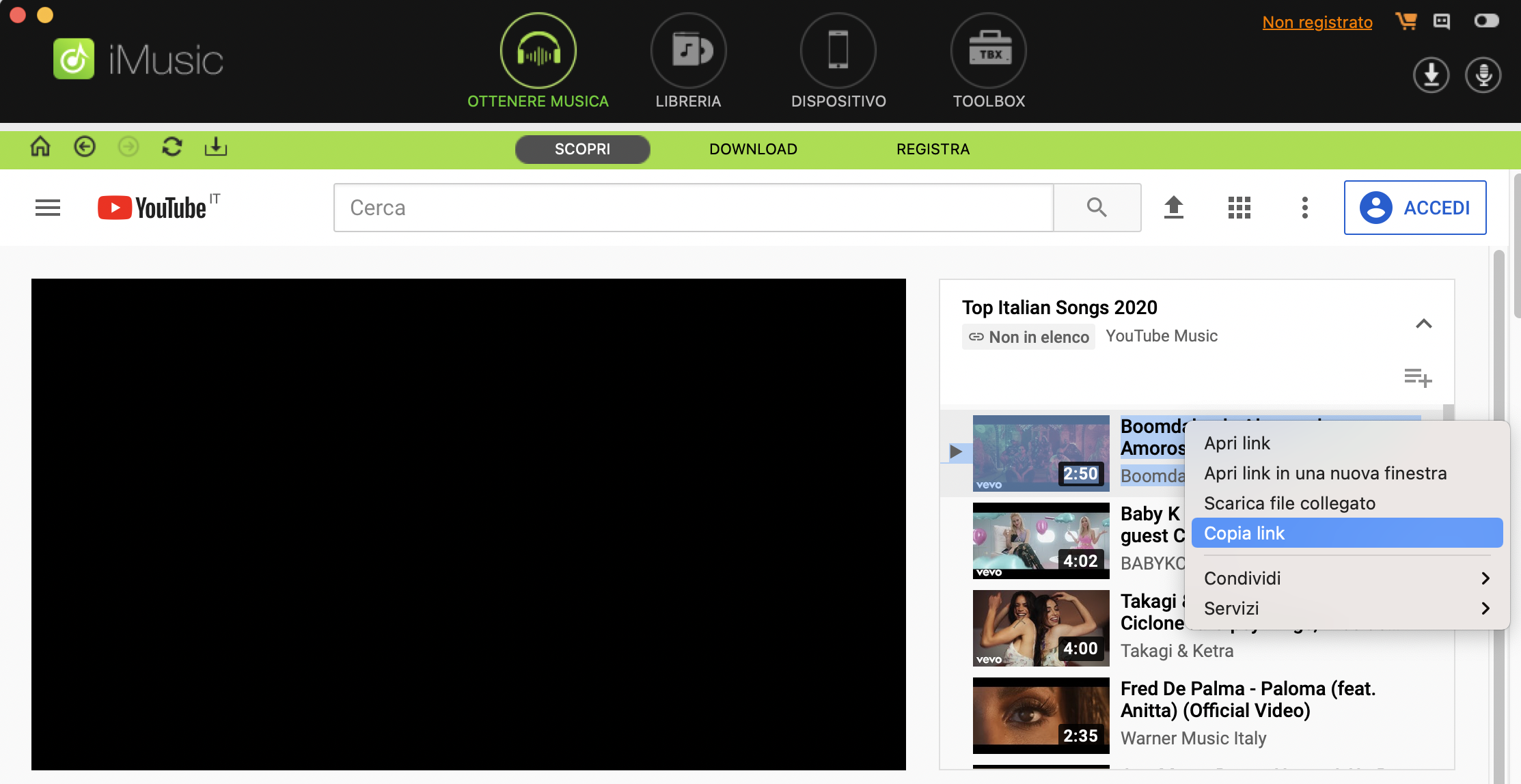Toggle the switch in the title bar

[x=1486, y=20]
